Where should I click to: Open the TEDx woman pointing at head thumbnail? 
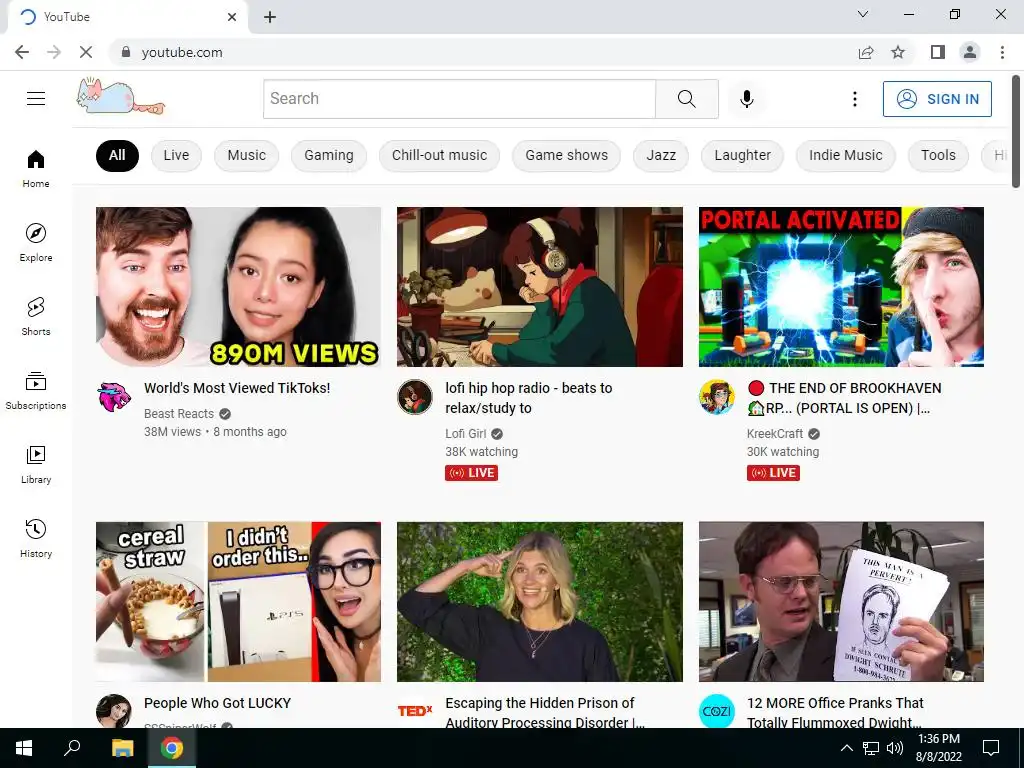pyautogui.click(x=539, y=601)
